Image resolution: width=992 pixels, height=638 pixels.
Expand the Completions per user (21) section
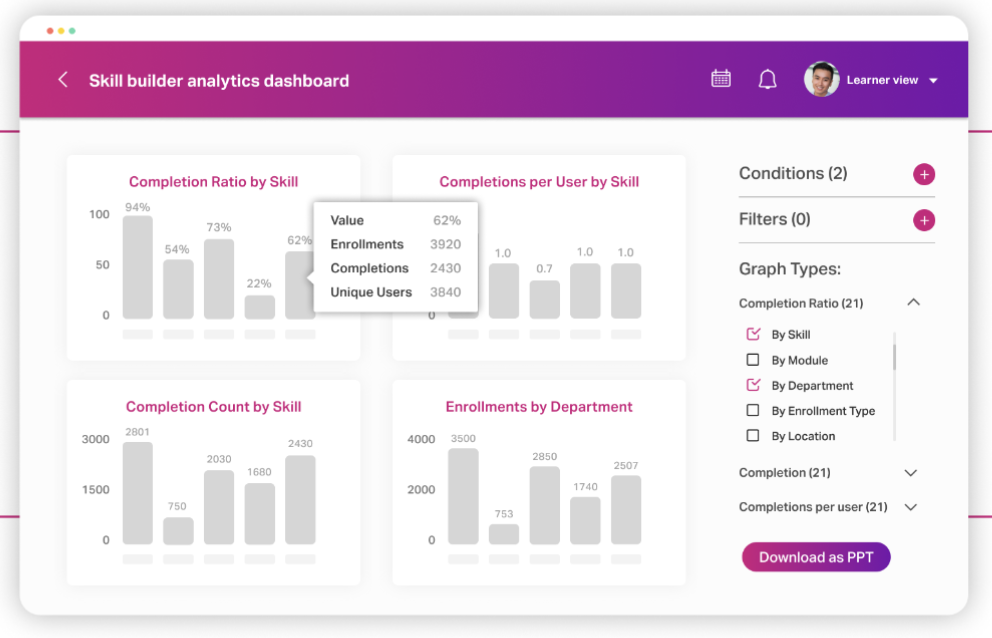[910, 507]
